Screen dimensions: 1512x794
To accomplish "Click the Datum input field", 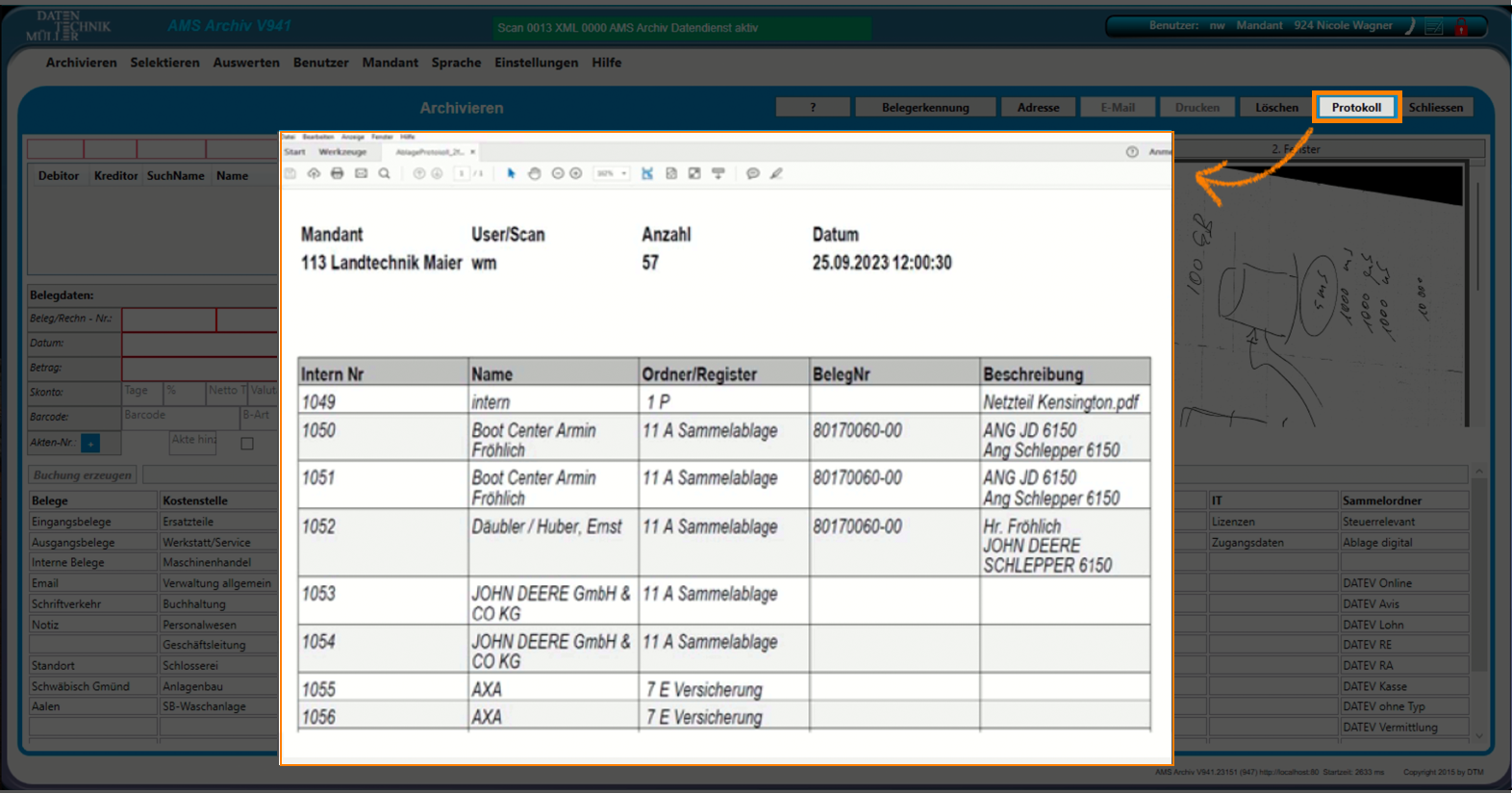I will tap(199, 344).
